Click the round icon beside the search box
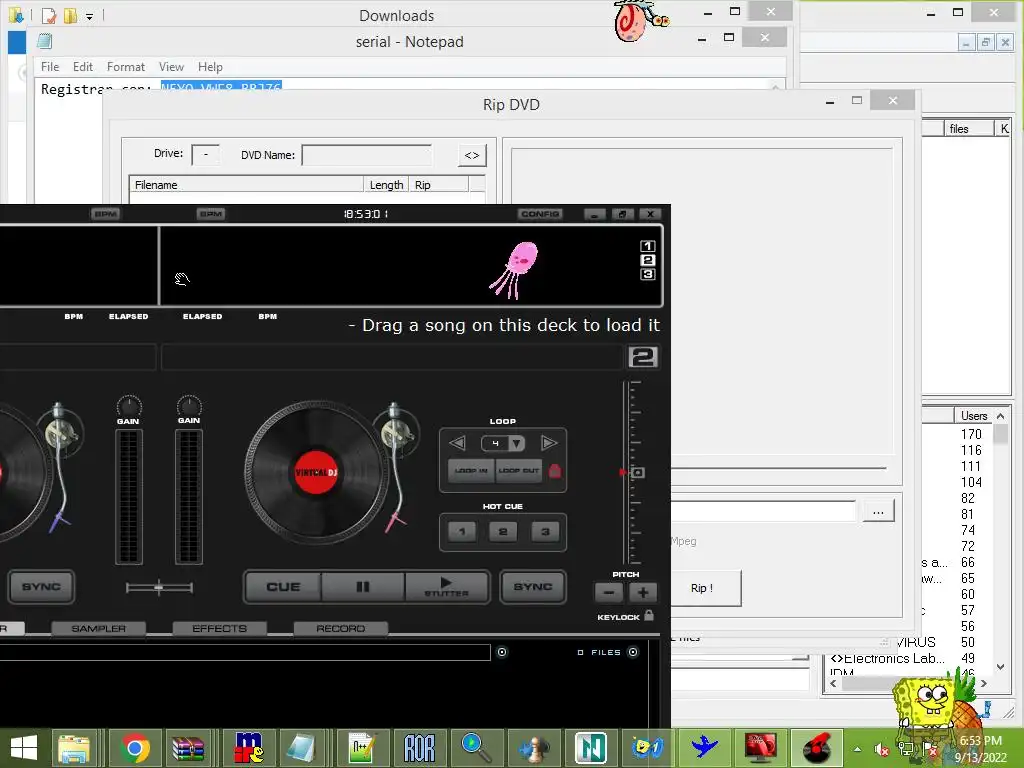Screen dimensions: 1024x768 point(502,652)
